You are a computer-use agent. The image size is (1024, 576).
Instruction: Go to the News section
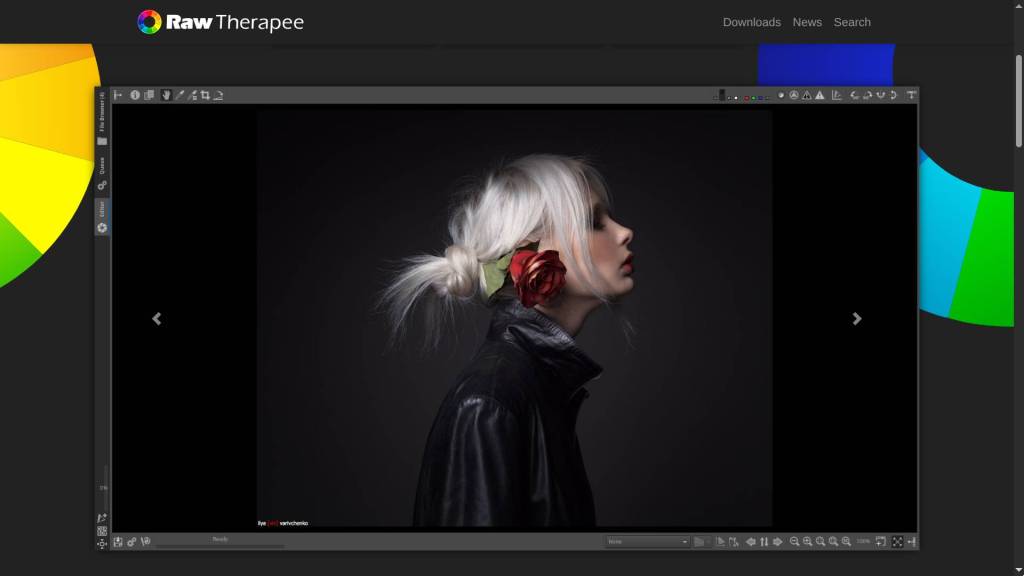pos(807,22)
